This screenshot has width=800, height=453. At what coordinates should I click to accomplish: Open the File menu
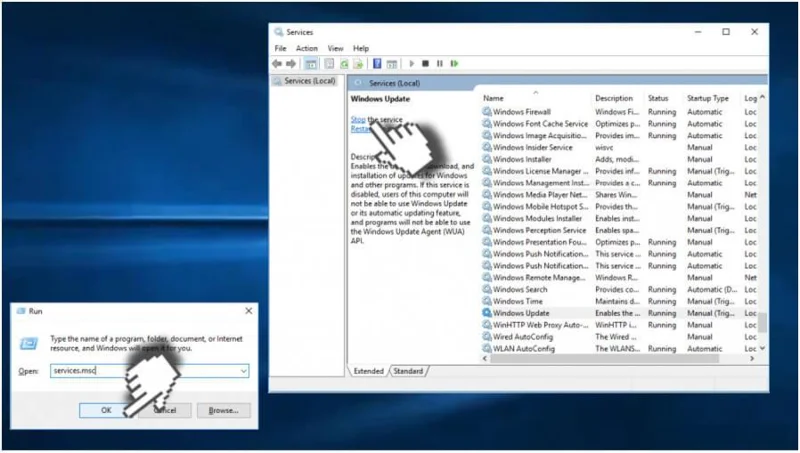280,48
